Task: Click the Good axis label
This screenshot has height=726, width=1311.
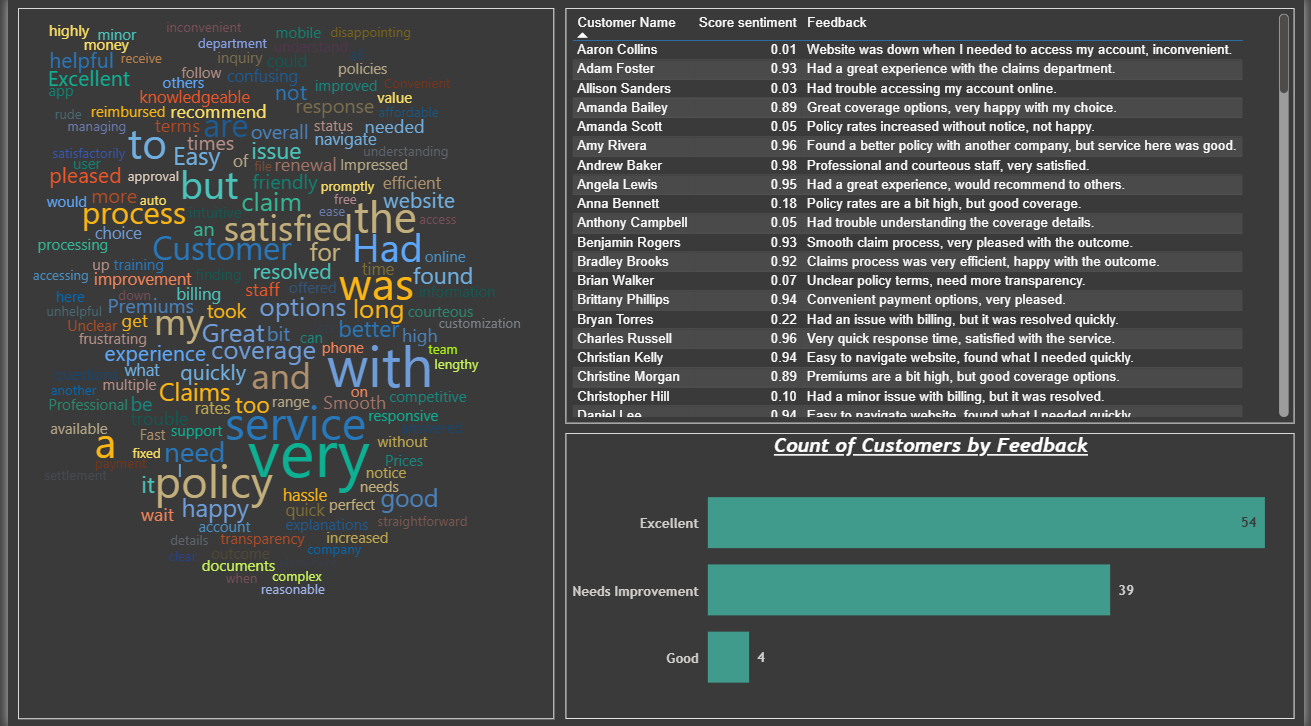Action: [683, 657]
